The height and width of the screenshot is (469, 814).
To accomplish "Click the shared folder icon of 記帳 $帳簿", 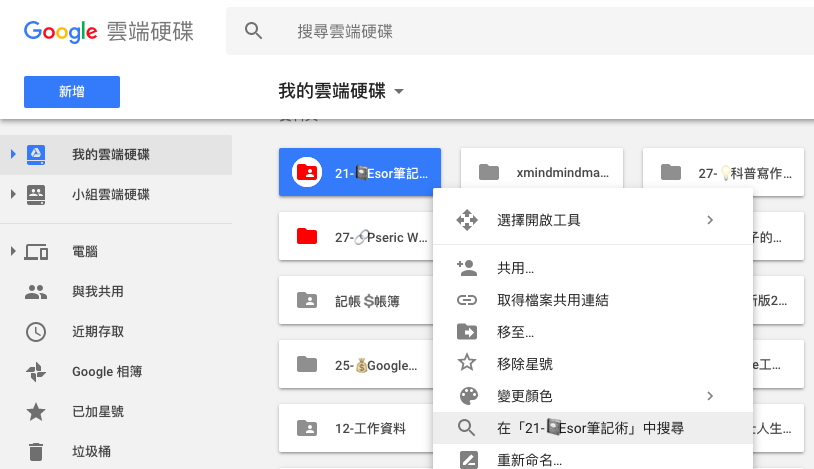I will pyautogui.click(x=307, y=300).
